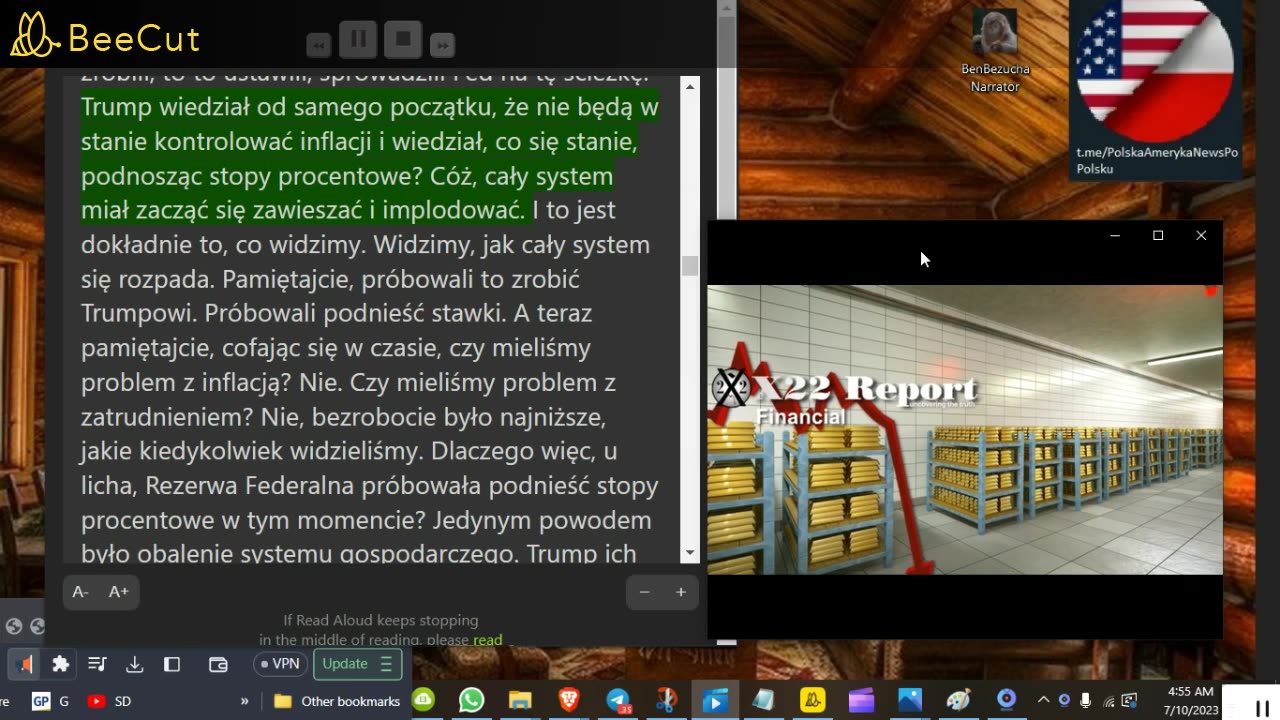Open the Photos app from taskbar
1280x720 pixels.
910,700
